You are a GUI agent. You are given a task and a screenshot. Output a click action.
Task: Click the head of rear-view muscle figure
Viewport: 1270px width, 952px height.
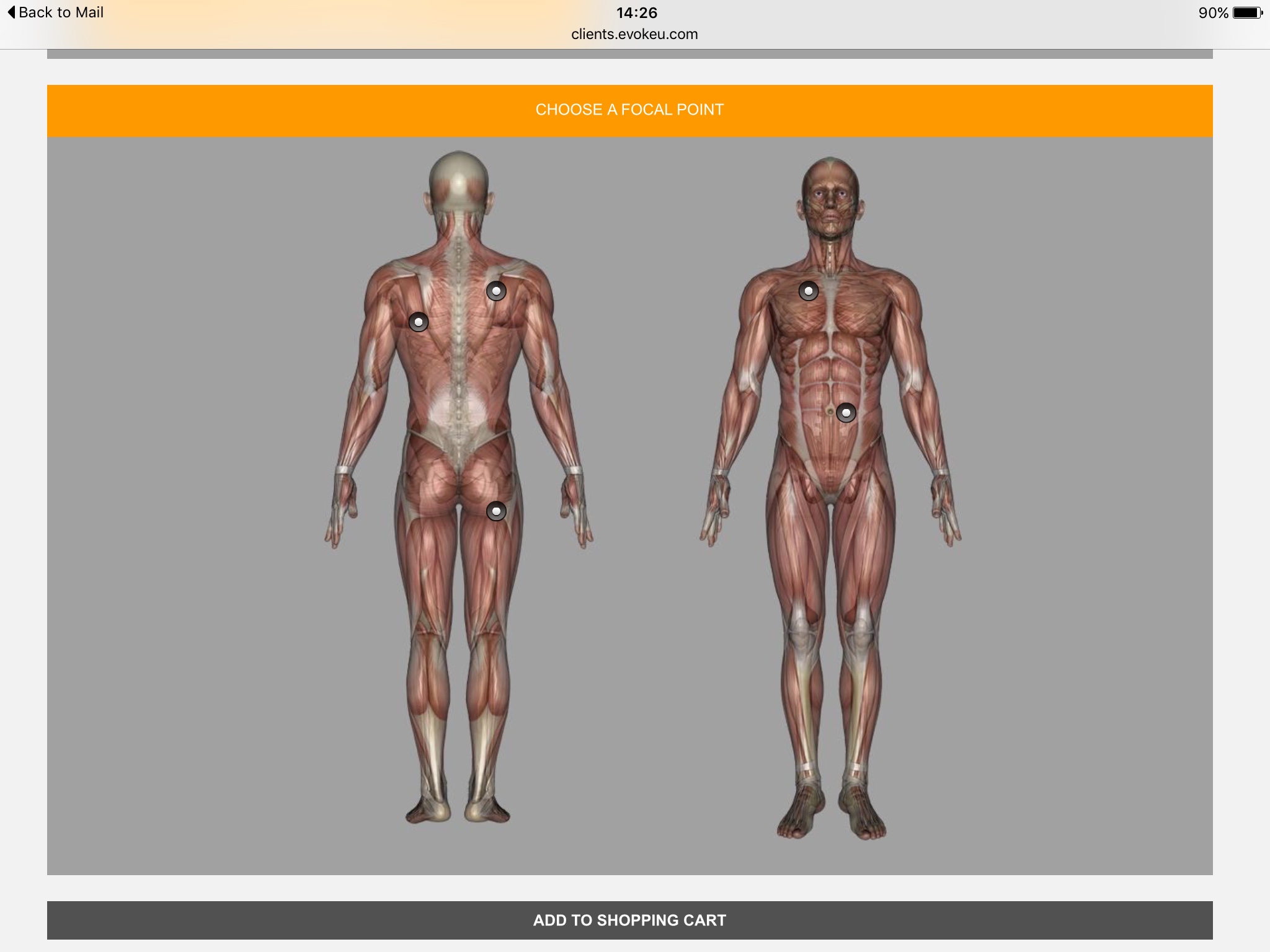tap(459, 180)
